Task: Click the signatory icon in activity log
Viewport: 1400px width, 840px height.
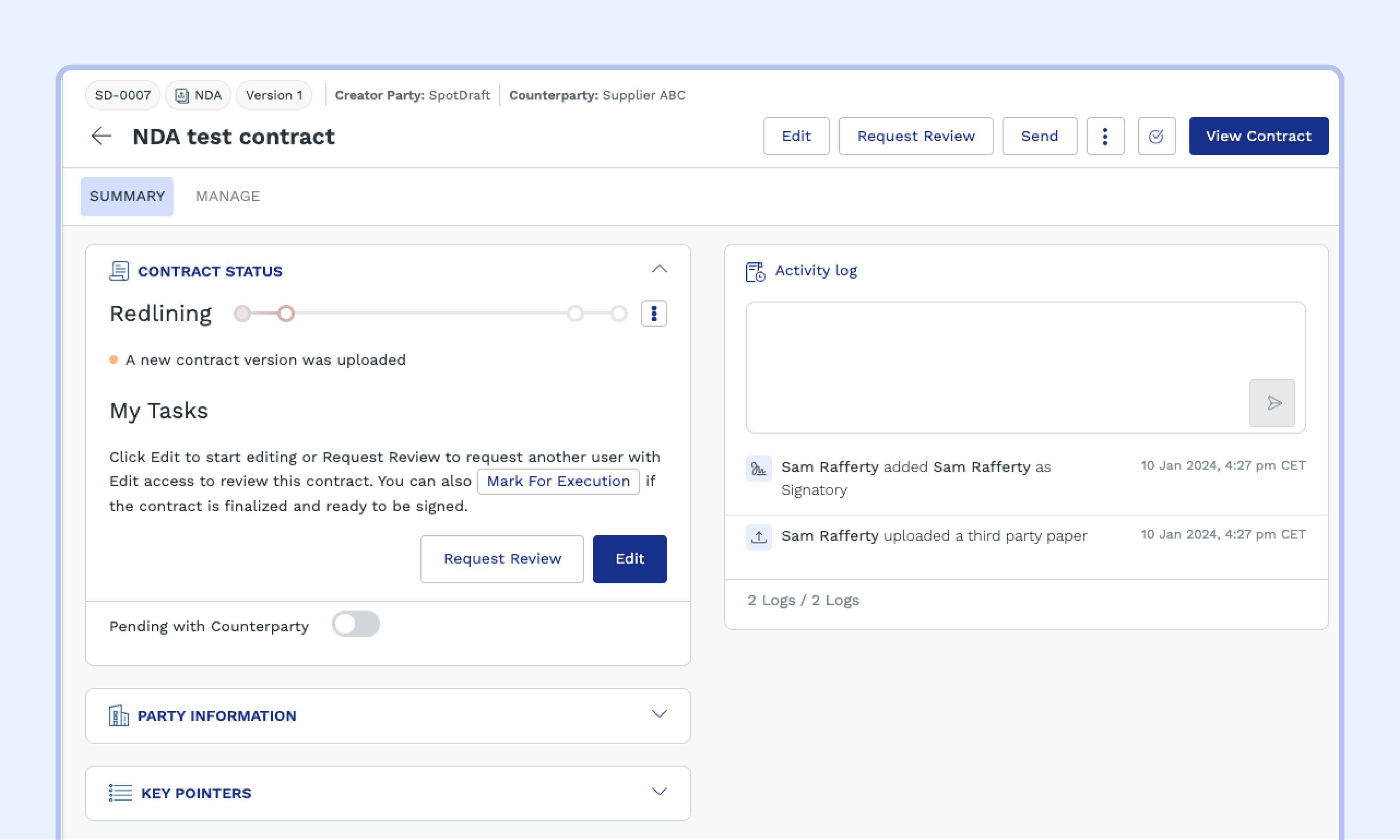Action: click(x=758, y=469)
